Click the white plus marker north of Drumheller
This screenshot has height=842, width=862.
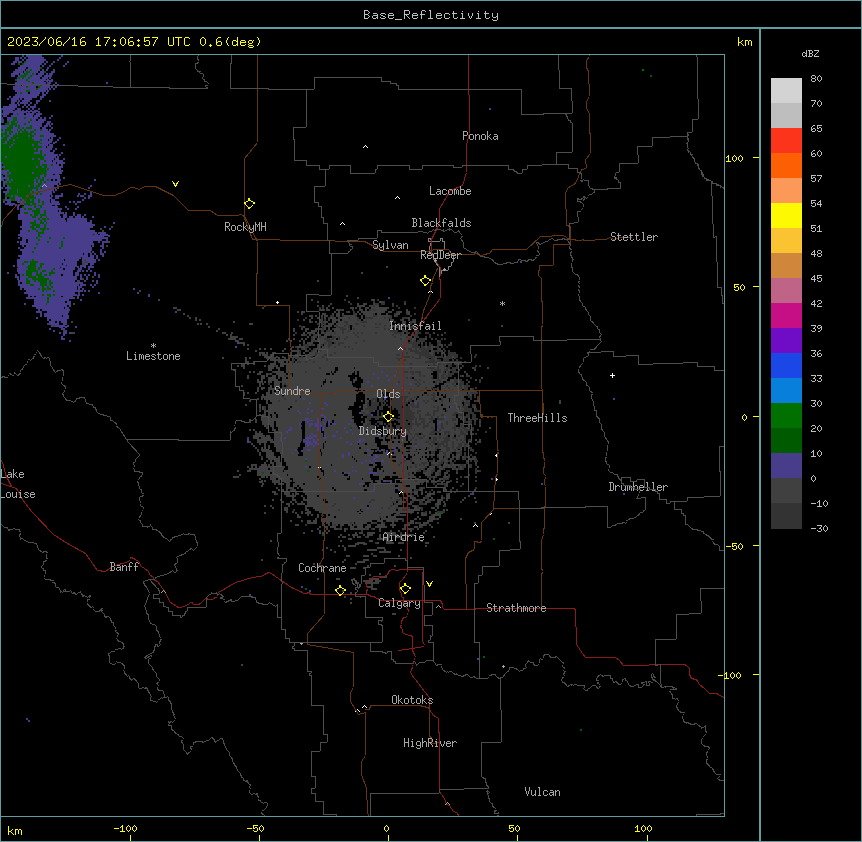pyautogui.click(x=612, y=375)
